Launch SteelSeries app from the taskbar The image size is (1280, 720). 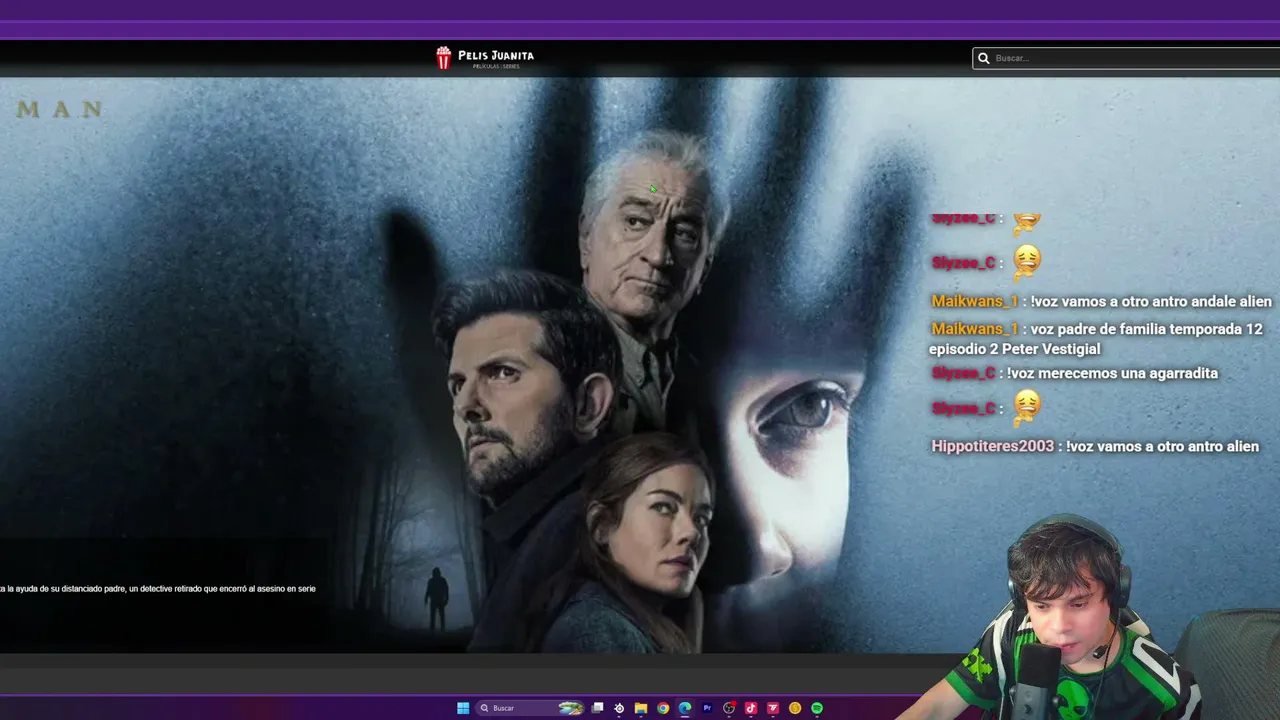point(619,708)
